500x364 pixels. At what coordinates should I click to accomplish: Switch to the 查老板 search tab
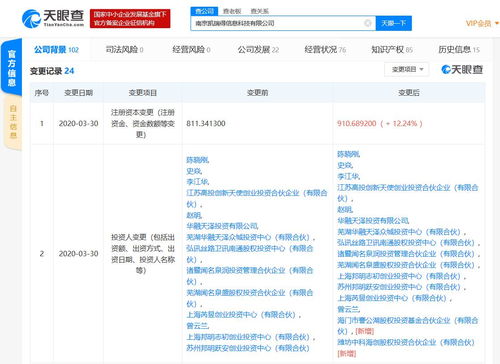point(232,11)
